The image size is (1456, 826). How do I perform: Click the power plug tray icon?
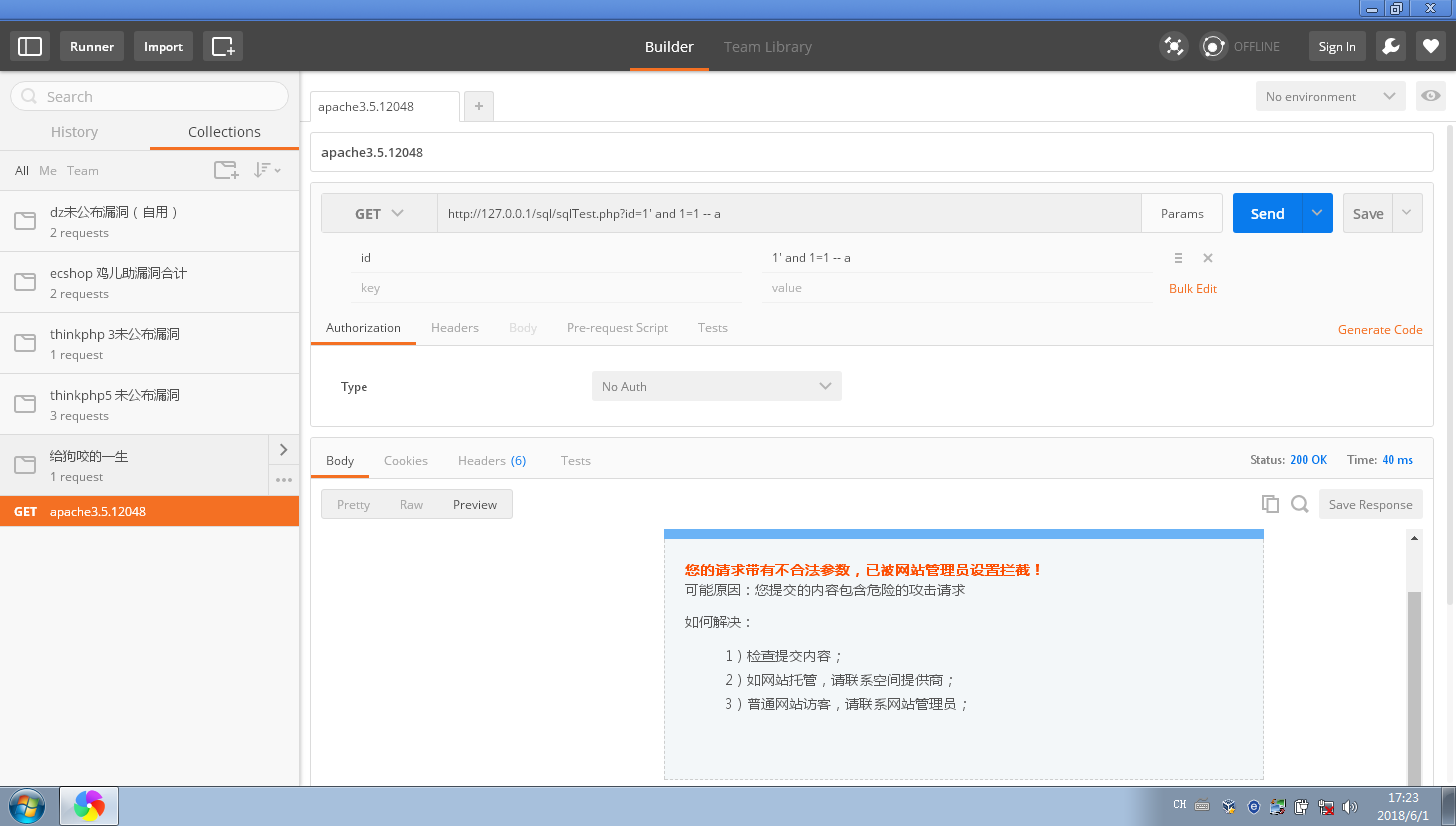click(x=1302, y=806)
